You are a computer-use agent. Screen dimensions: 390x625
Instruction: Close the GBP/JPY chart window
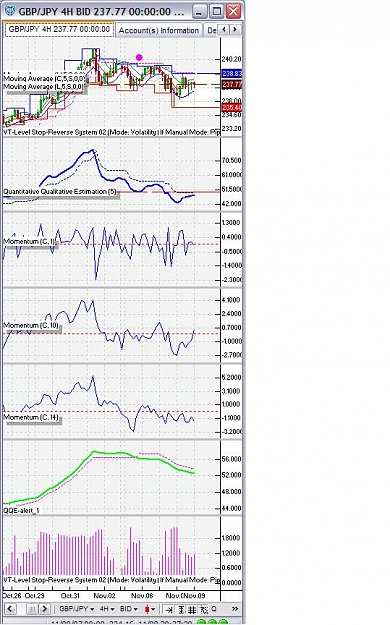point(234,11)
